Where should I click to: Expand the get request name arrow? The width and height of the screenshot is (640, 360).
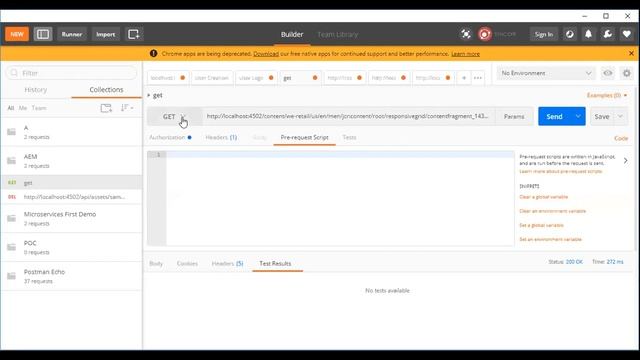pos(149,95)
